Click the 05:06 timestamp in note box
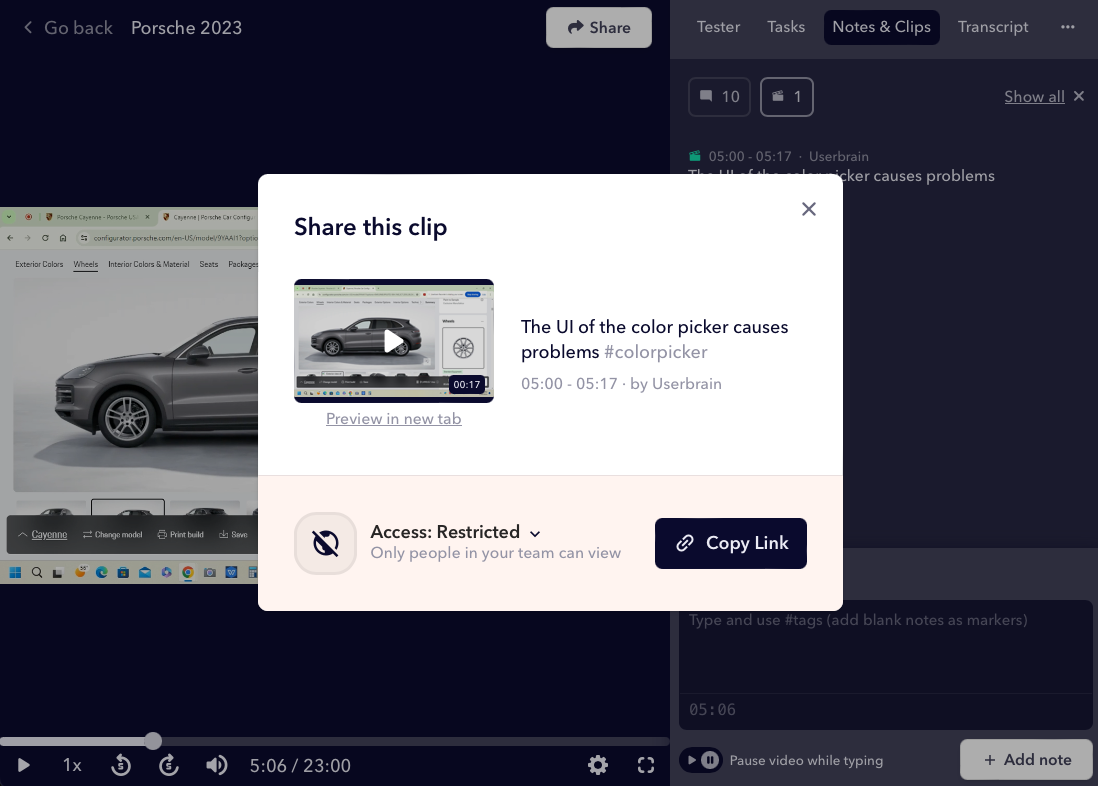 [x=712, y=710]
